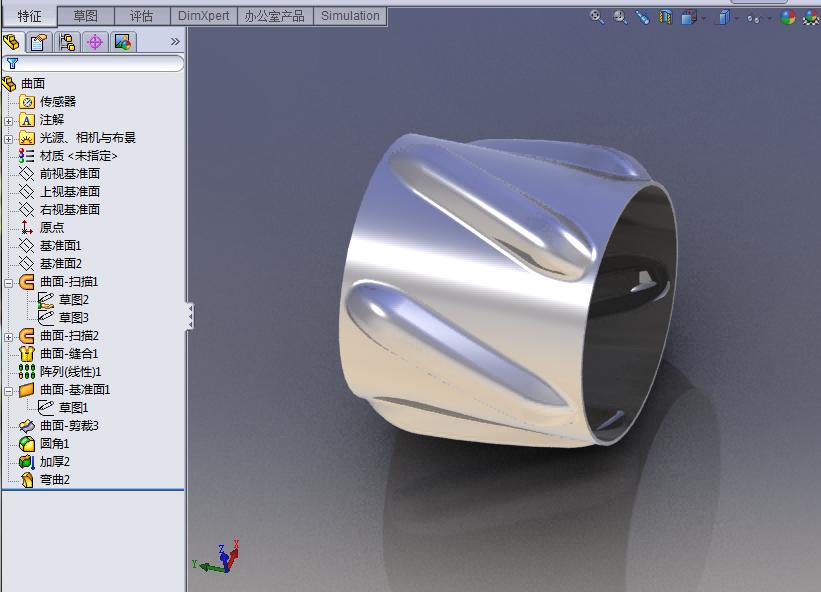Viewport: 821px width, 592px height.
Task: Open the Hide/Show Items dropdown arrow
Action: (769, 19)
